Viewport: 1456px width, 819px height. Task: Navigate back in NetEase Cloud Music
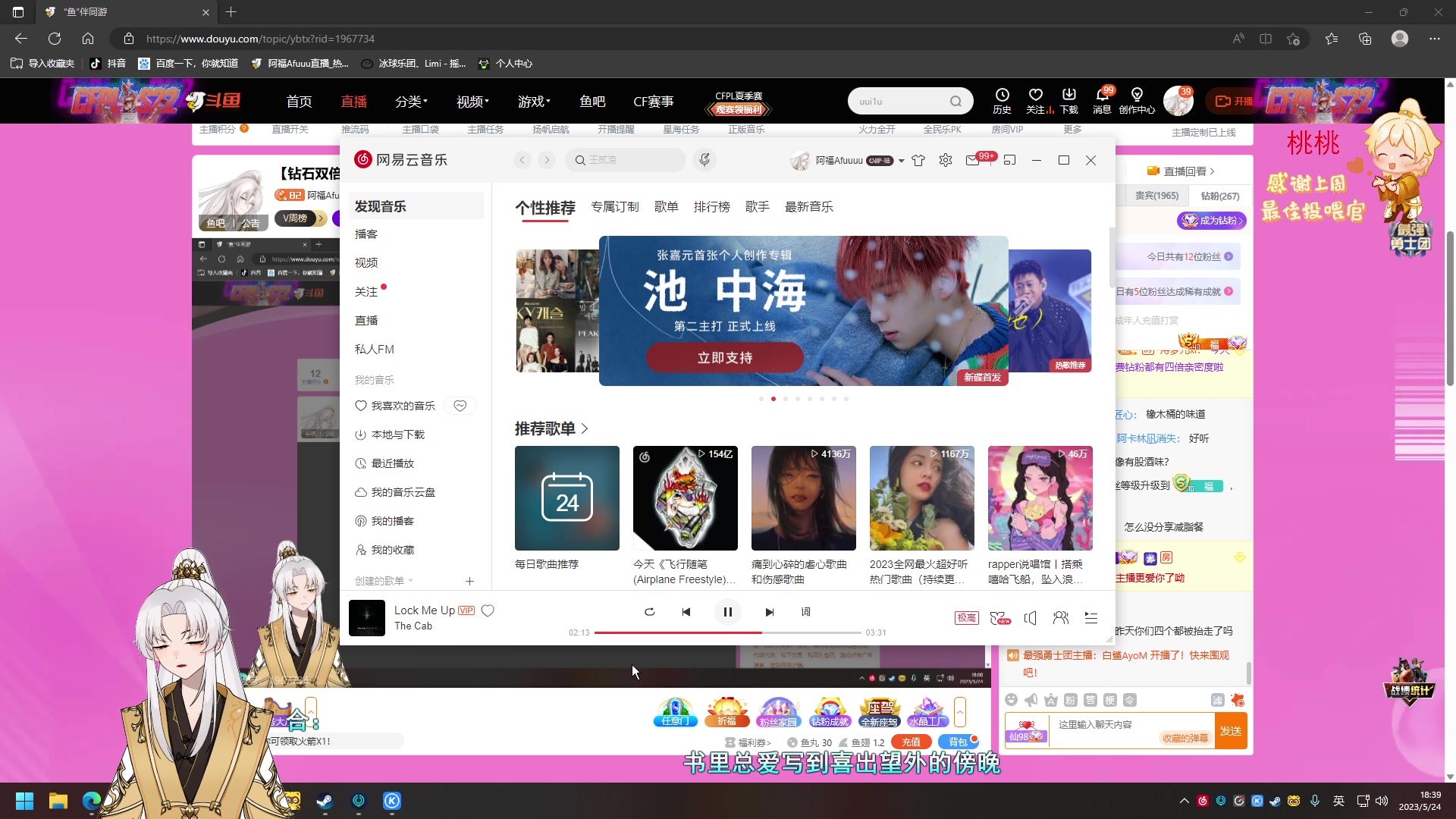click(x=522, y=160)
